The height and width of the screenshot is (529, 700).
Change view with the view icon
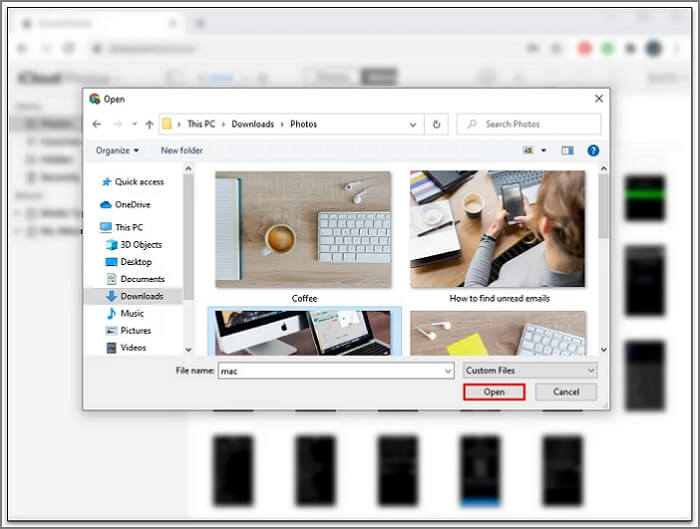pyautogui.click(x=528, y=150)
